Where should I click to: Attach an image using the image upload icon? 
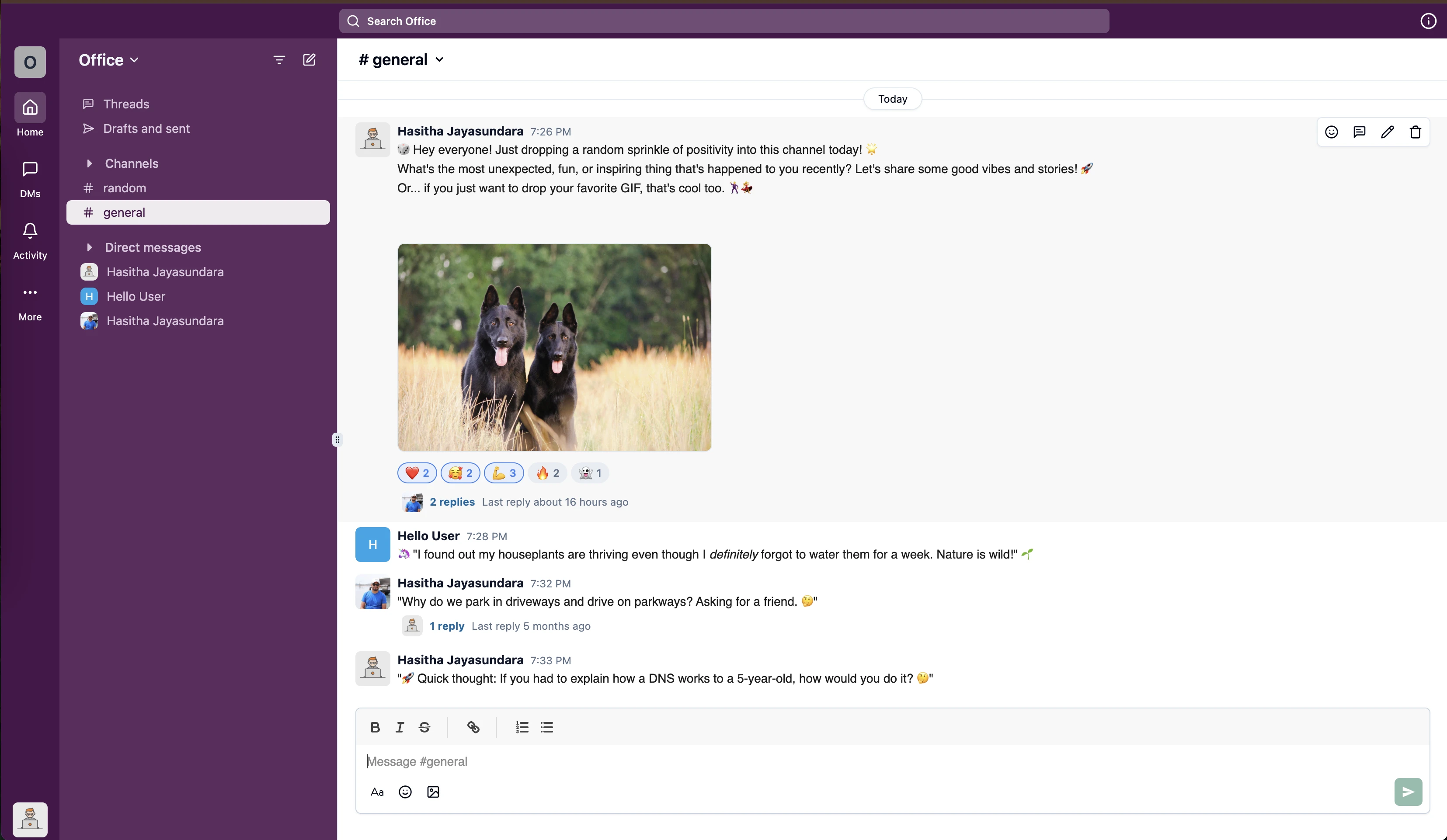click(x=433, y=792)
